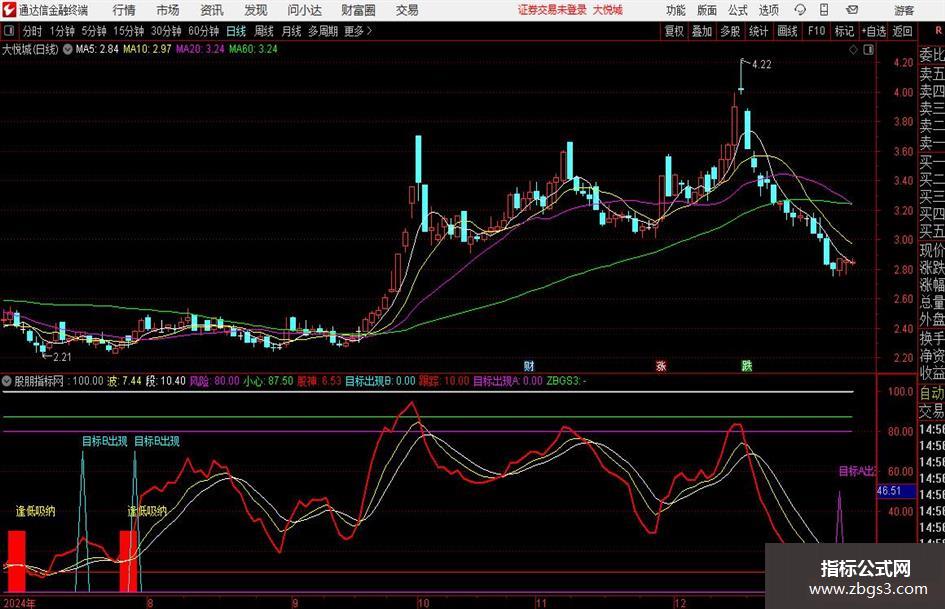945x609 pixels.
Task: Toggle the side panel icon at chart top right
Action: click(x=868, y=50)
